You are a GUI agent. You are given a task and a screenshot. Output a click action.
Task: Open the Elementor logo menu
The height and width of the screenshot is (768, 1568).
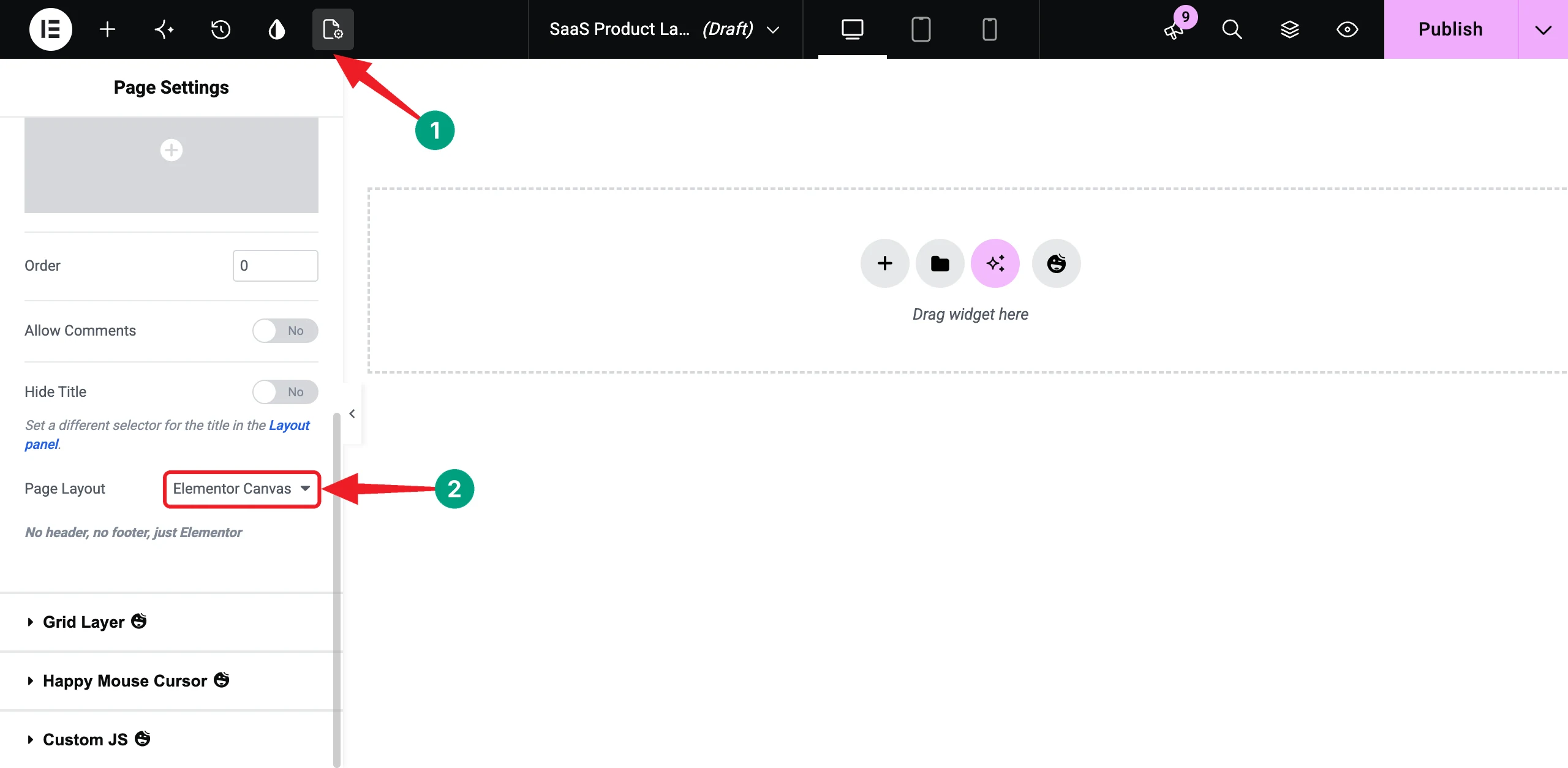50,29
